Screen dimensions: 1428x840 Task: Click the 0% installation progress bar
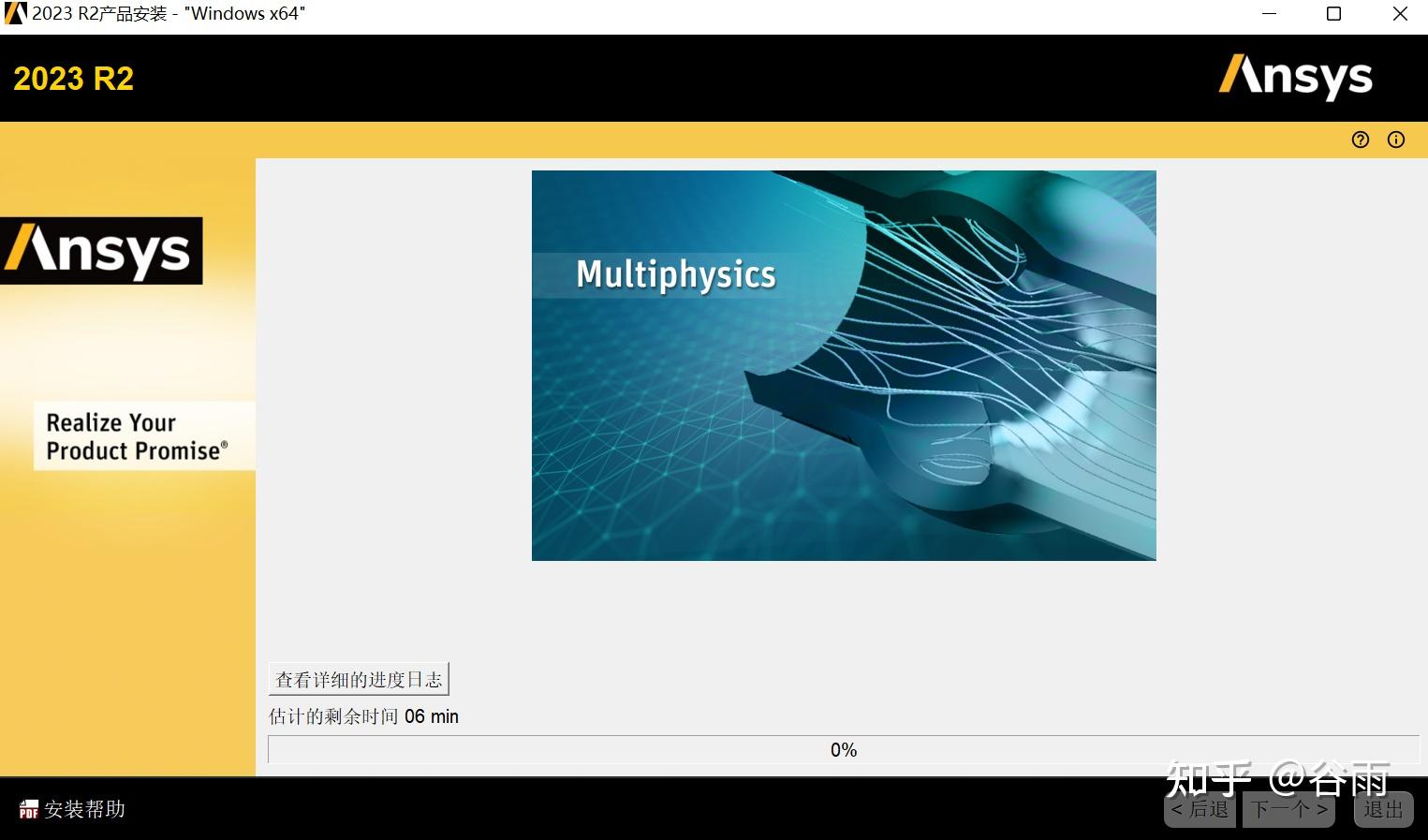point(844,749)
